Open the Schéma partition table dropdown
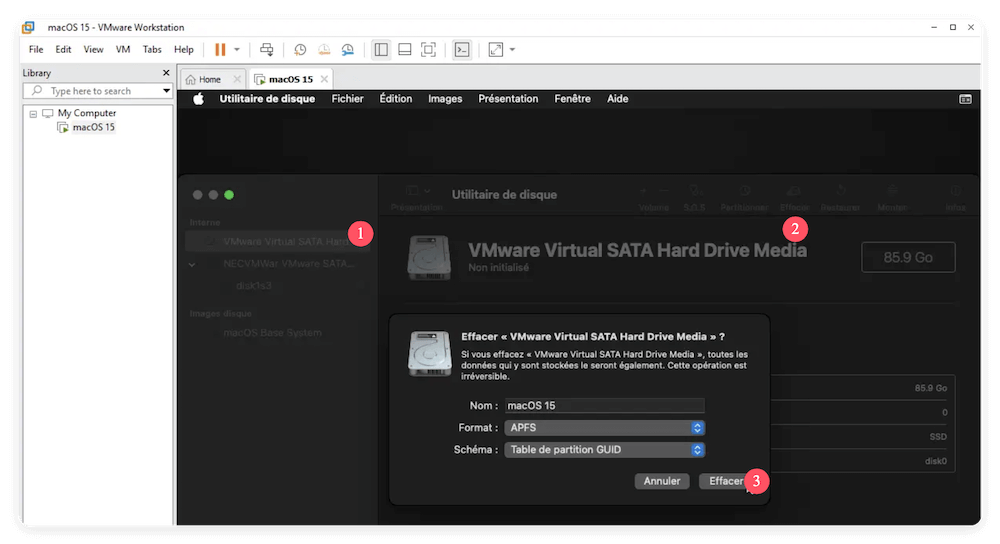 605,450
